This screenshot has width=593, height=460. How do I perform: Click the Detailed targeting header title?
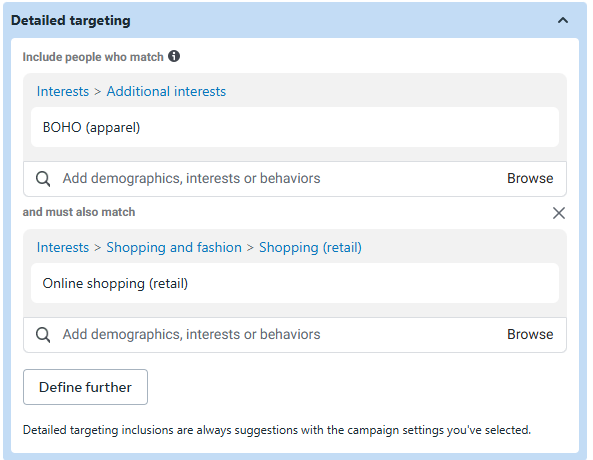(71, 20)
